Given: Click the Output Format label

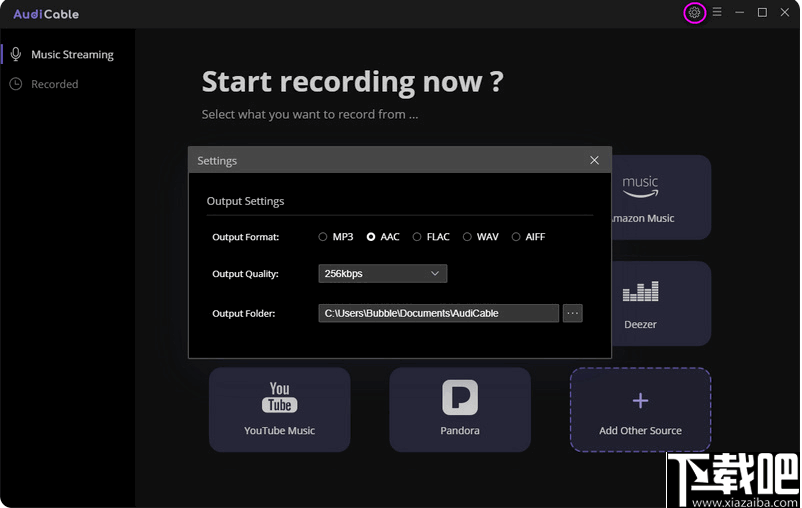Looking at the screenshot, I should [246, 237].
